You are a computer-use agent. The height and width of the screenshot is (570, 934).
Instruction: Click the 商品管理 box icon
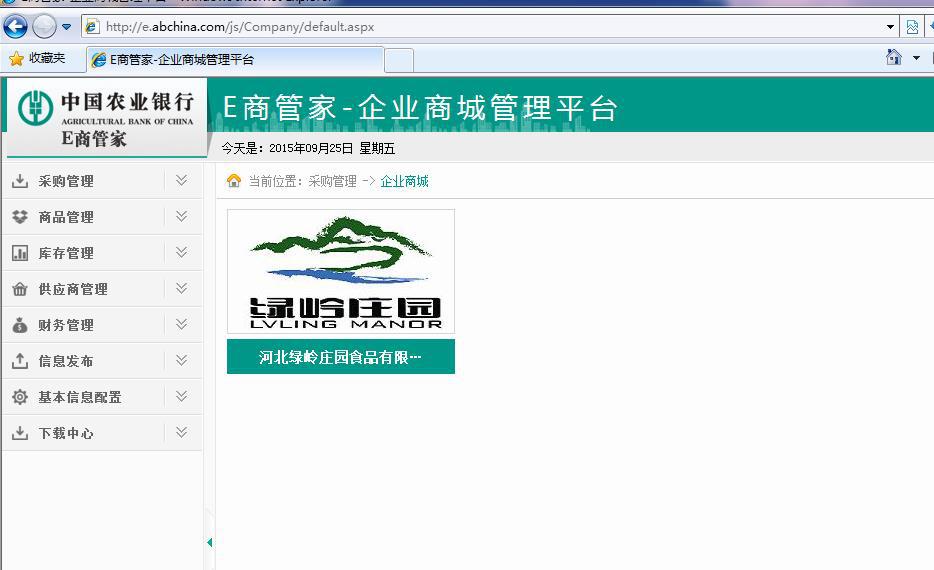tap(20, 217)
